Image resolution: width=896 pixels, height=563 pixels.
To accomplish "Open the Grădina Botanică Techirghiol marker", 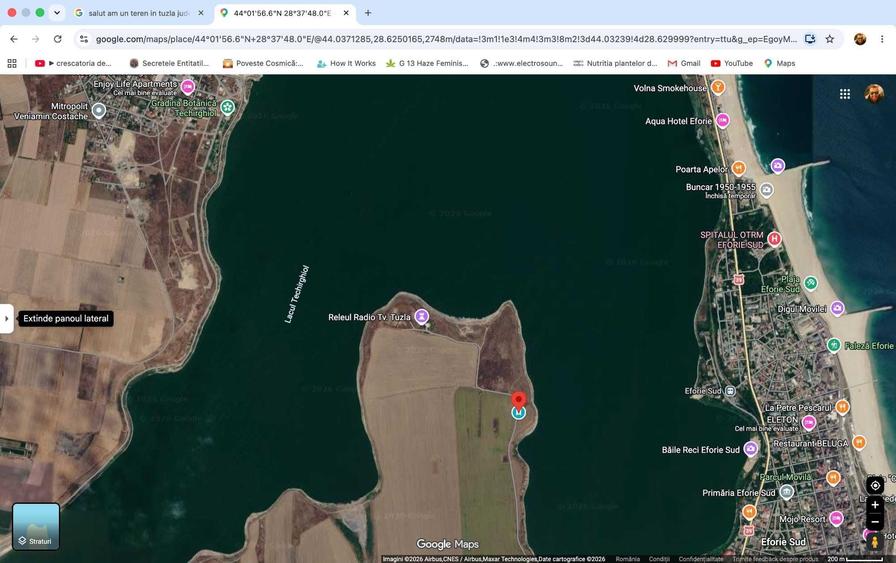I will pyautogui.click(x=227, y=107).
